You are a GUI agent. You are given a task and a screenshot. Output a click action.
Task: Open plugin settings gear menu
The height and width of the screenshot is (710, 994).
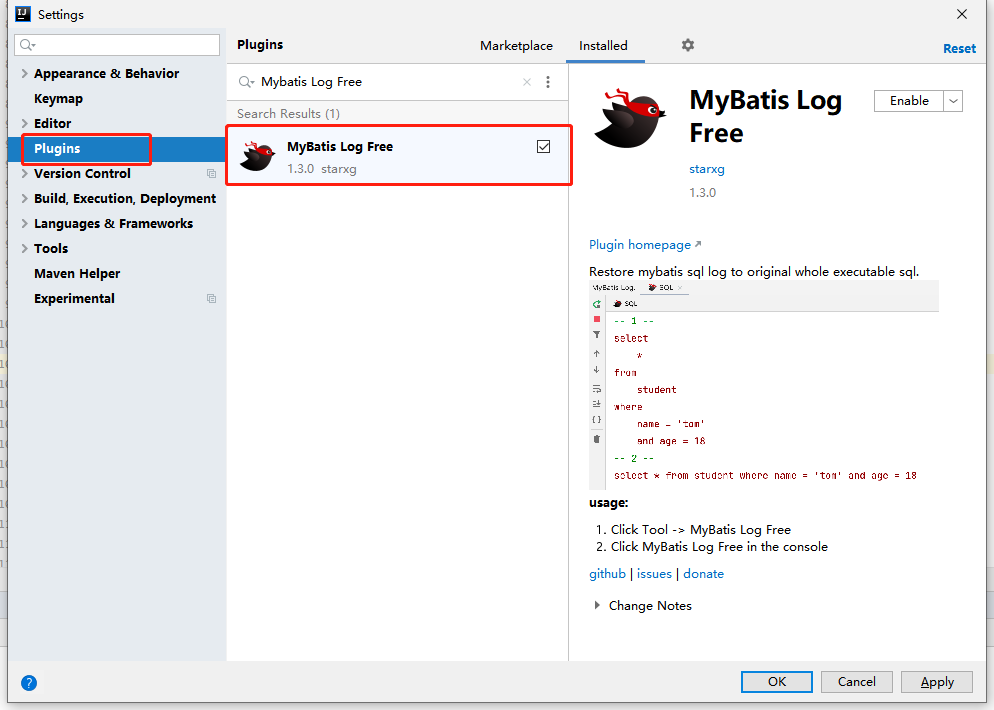coord(688,45)
